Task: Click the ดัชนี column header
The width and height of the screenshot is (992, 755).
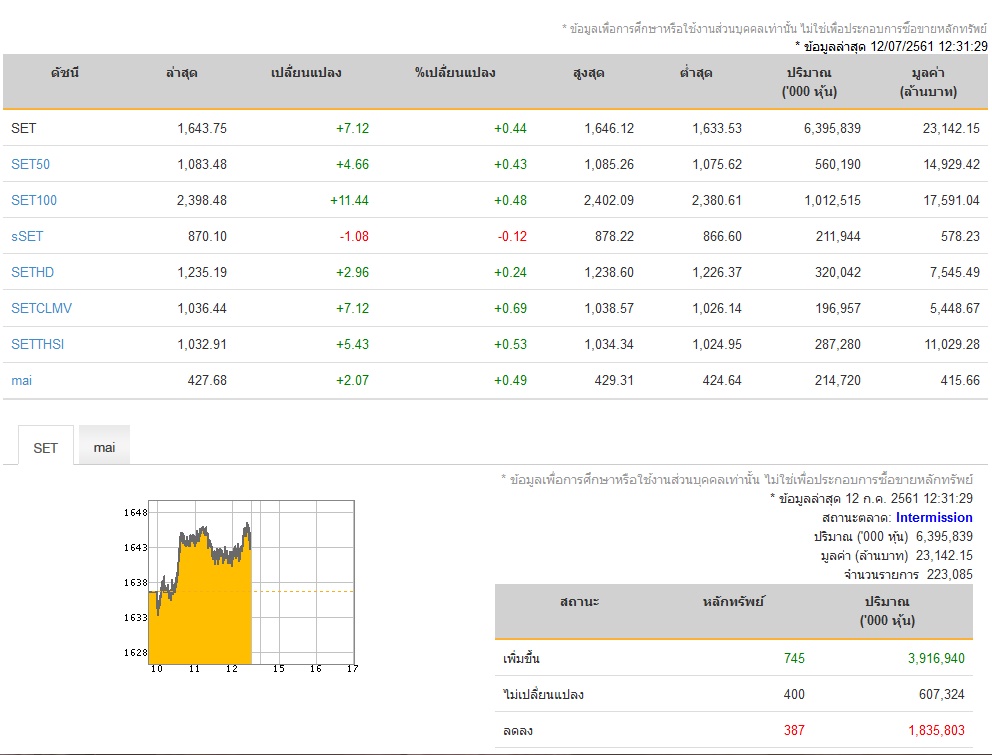Action: click(x=65, y=73)
